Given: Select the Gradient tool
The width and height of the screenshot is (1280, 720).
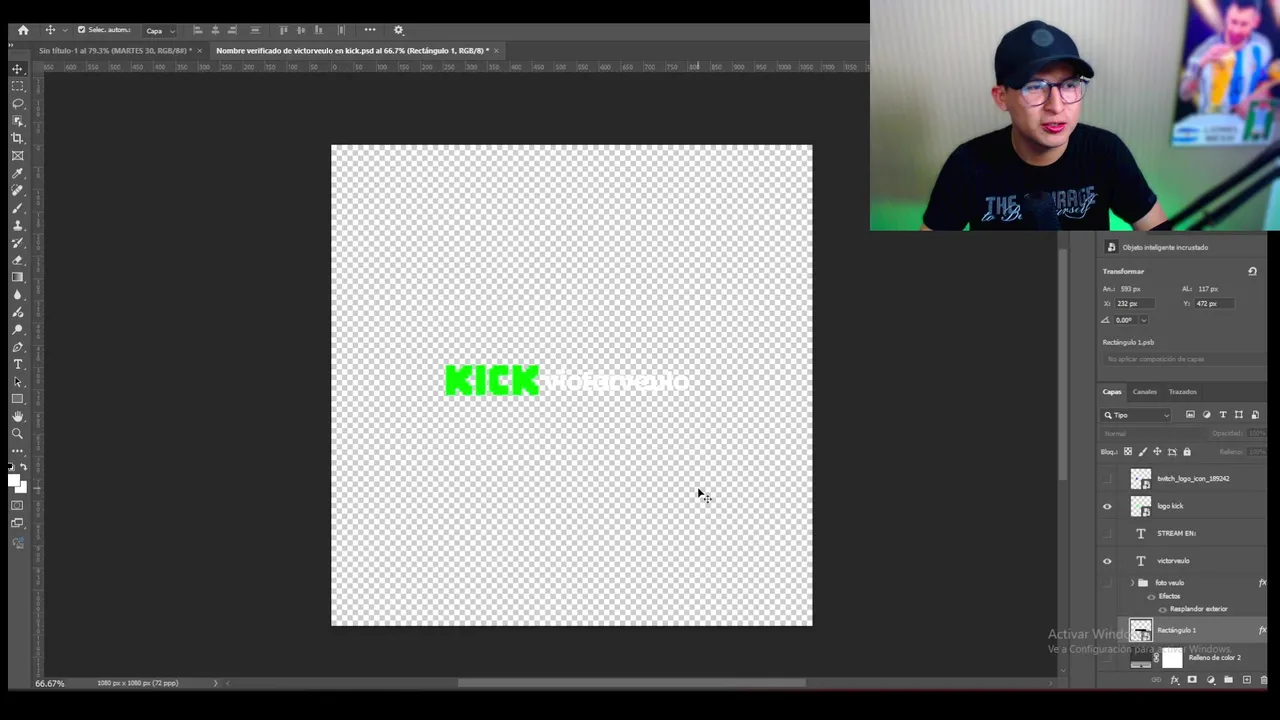Looking at the screenshot, I should (17, 277).
